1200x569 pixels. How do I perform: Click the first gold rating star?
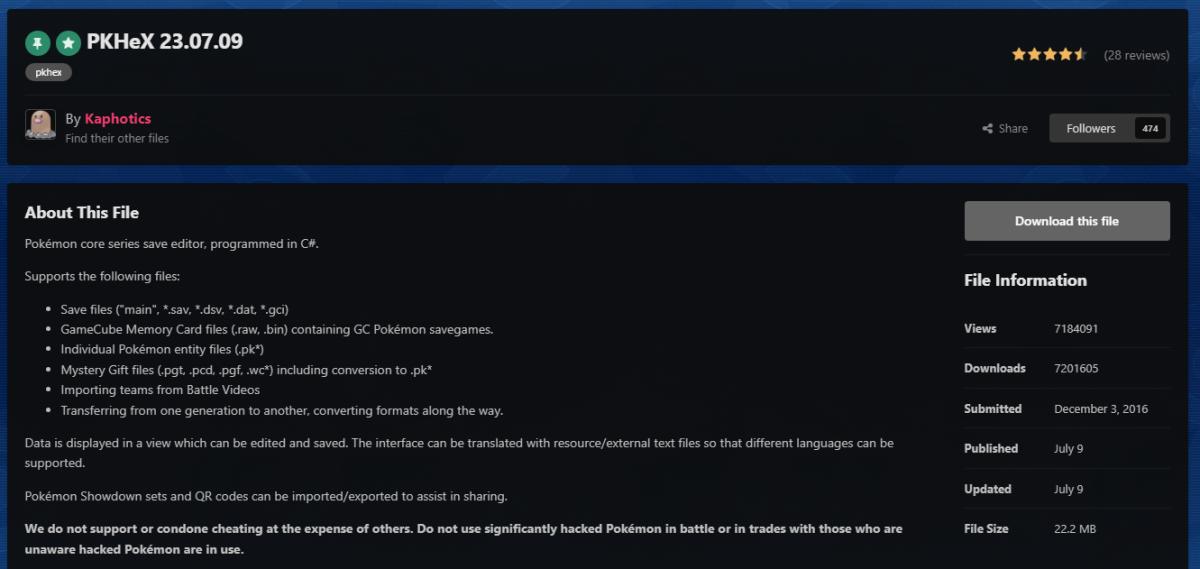pos(1018,55)
